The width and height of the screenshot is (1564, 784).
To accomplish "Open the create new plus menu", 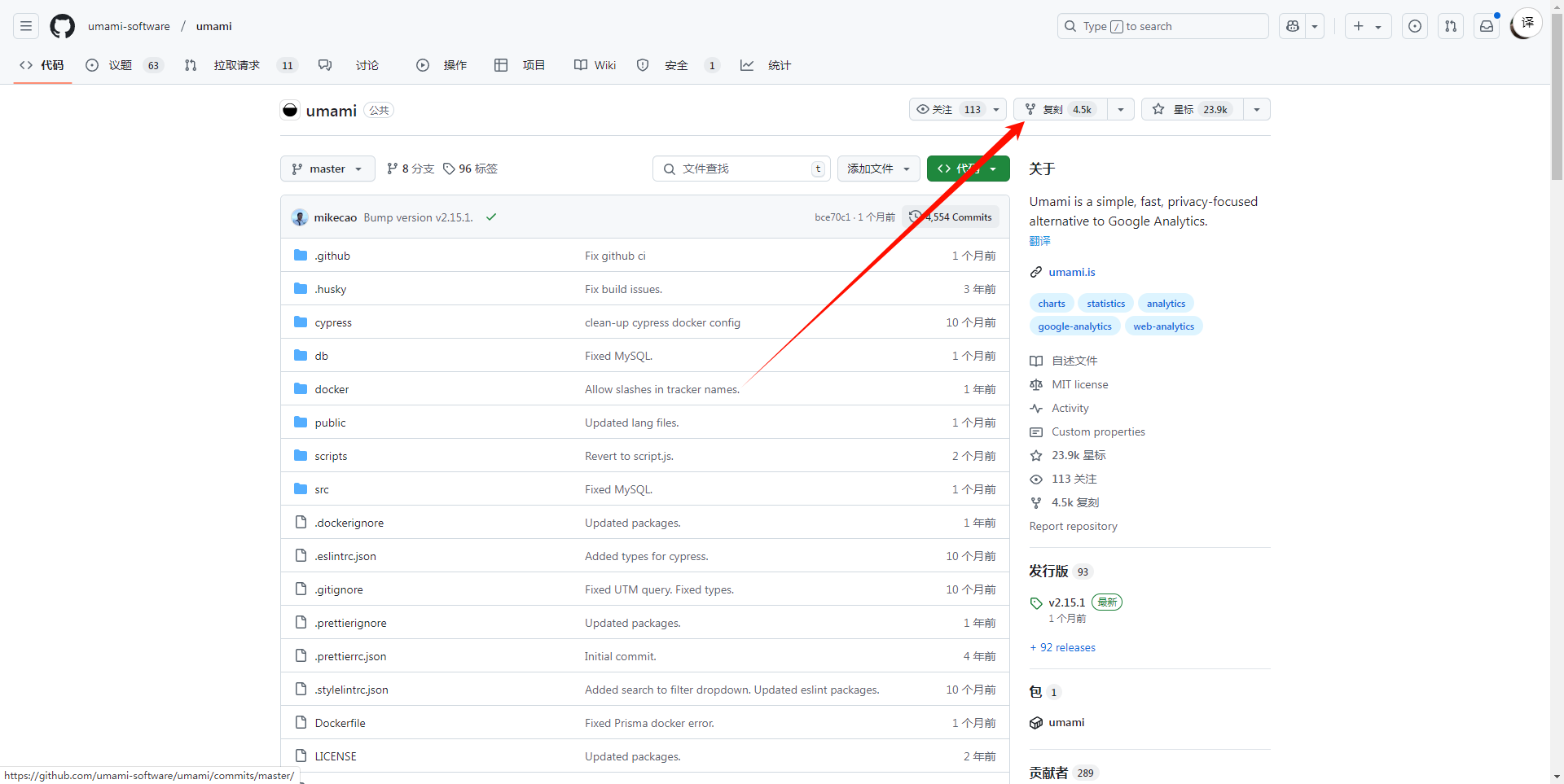I will 1368,26.
